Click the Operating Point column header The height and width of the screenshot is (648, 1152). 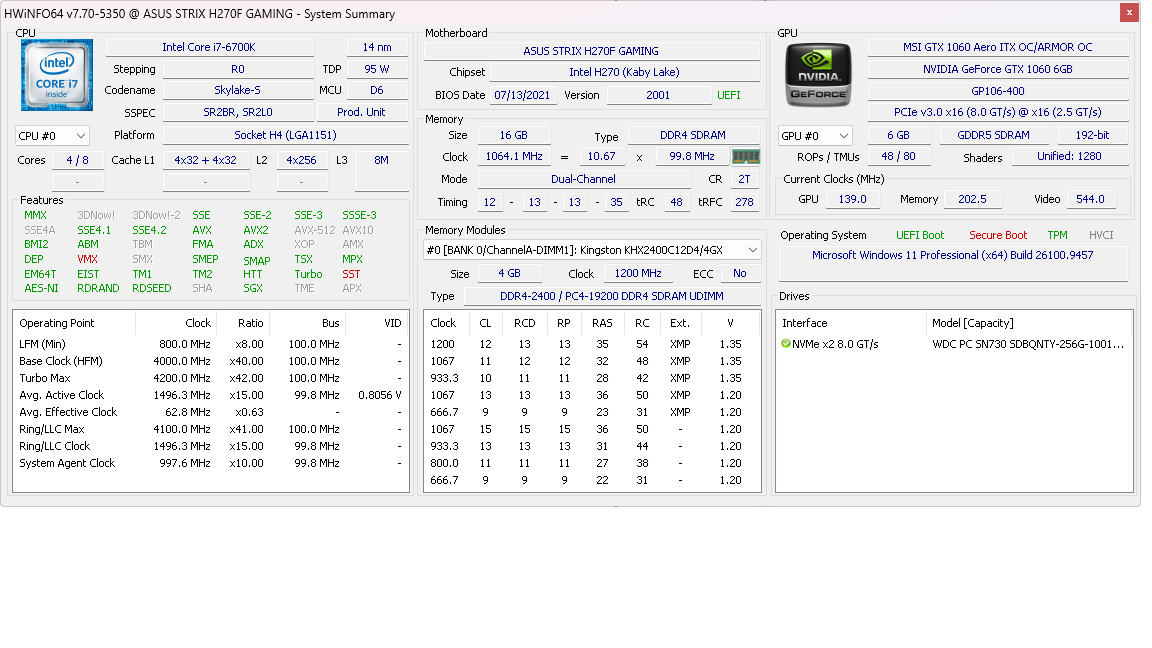(74, 323)
